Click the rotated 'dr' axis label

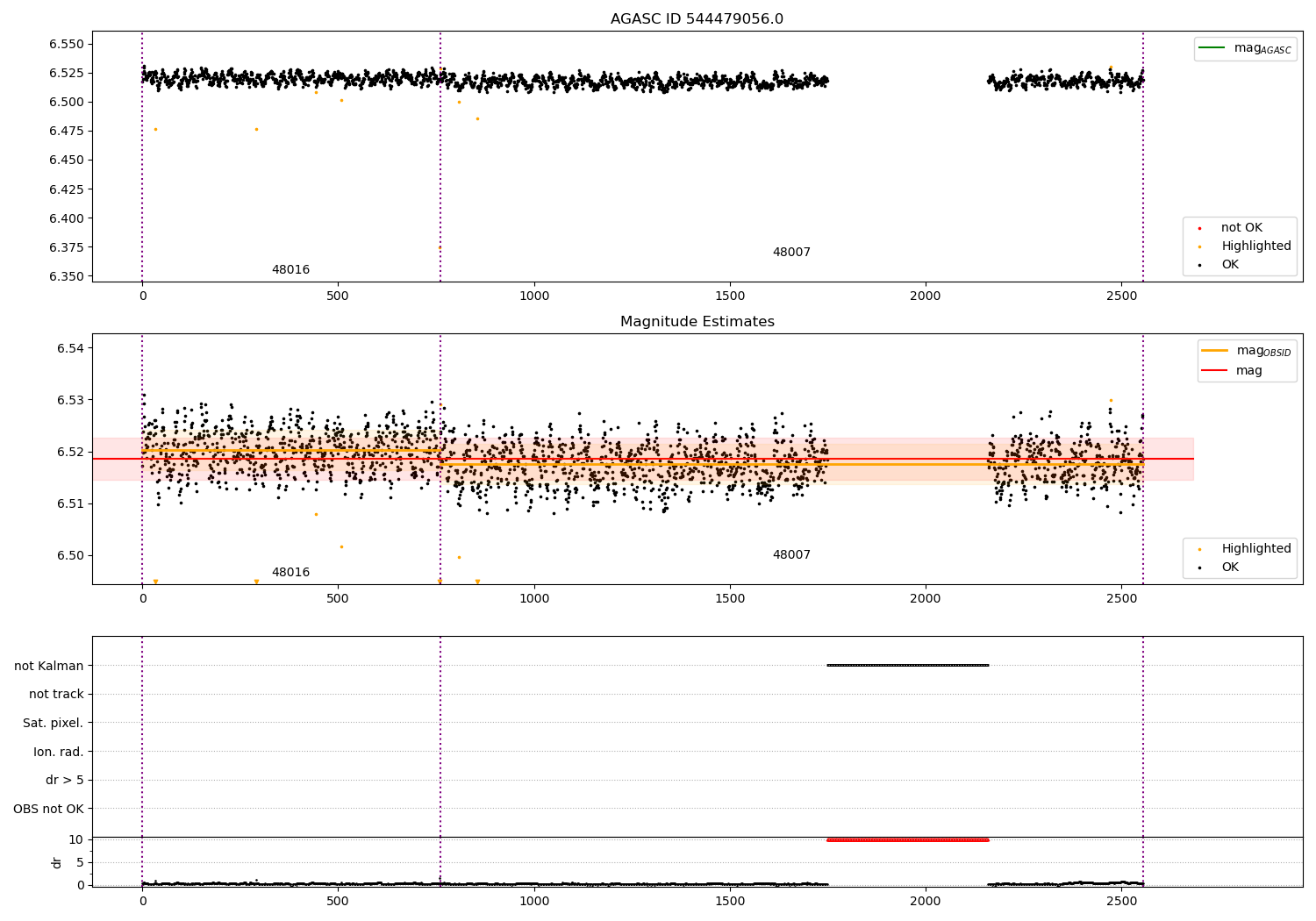(57, 862)
